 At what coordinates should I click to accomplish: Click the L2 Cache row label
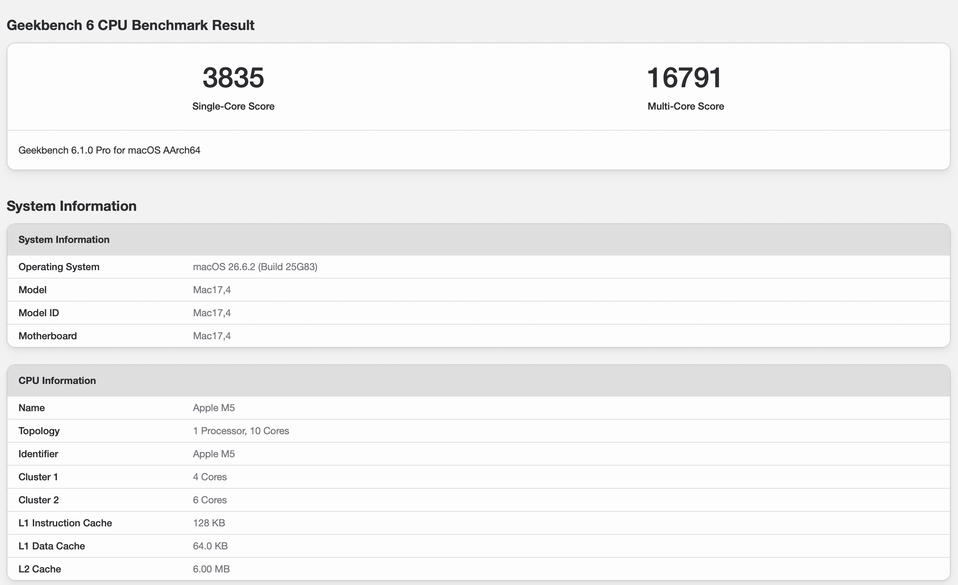coord(40,569)
